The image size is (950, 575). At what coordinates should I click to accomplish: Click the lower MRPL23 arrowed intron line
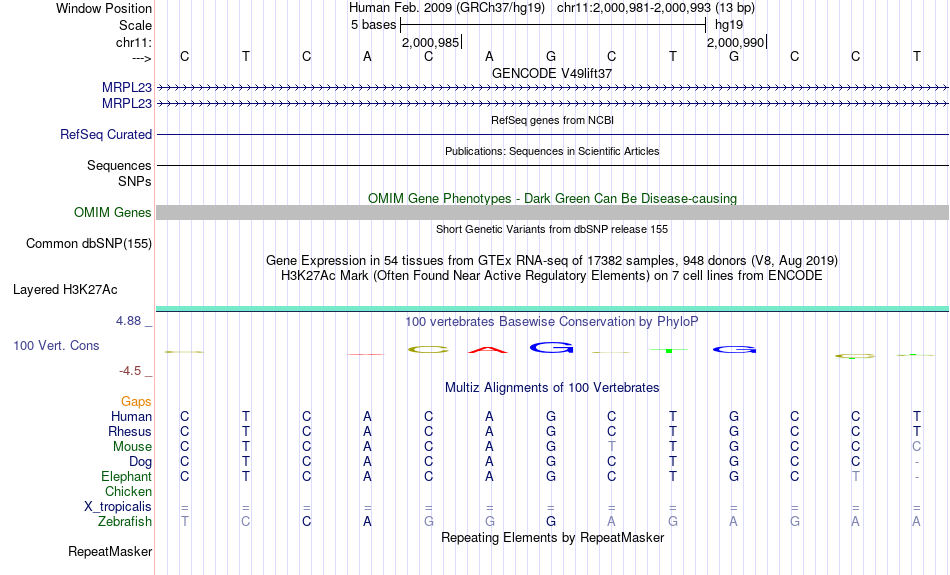point(552,104)
